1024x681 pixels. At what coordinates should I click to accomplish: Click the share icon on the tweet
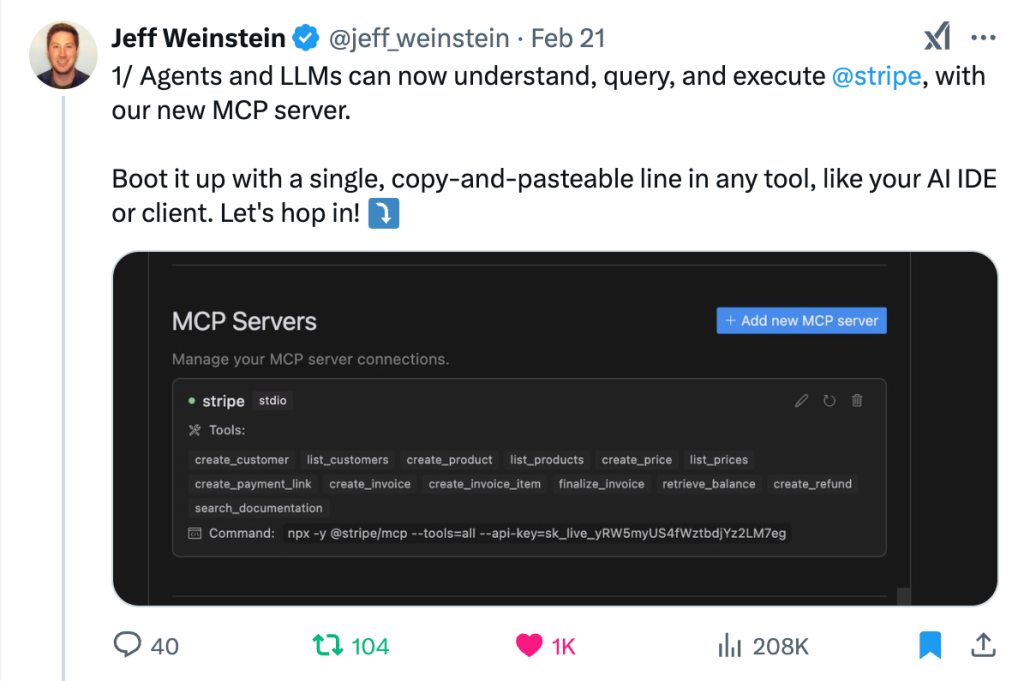click(x=985, y=646)
